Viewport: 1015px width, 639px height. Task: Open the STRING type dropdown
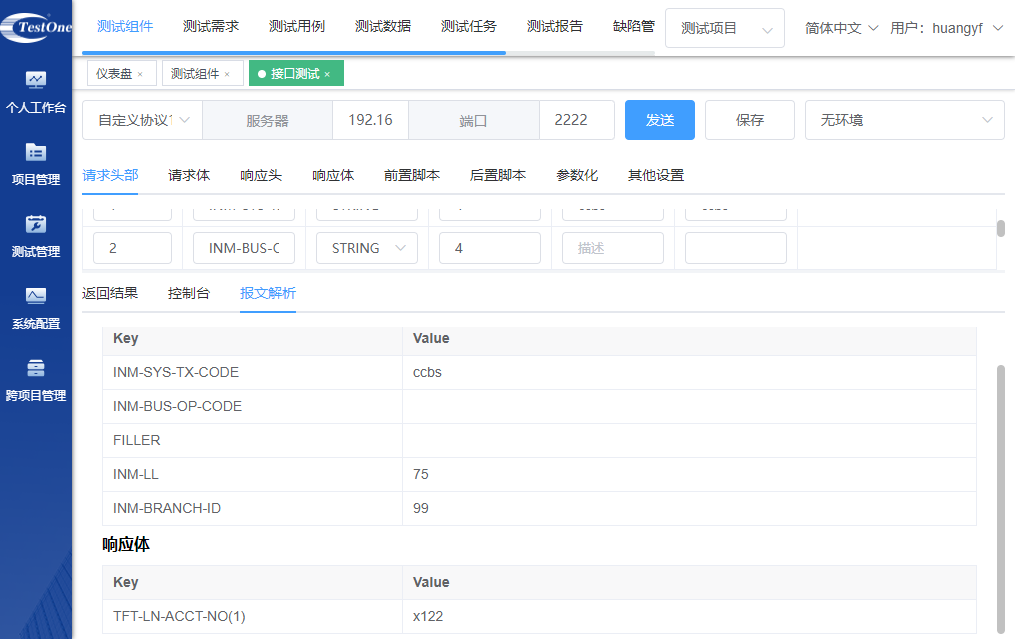coord(367,248)
